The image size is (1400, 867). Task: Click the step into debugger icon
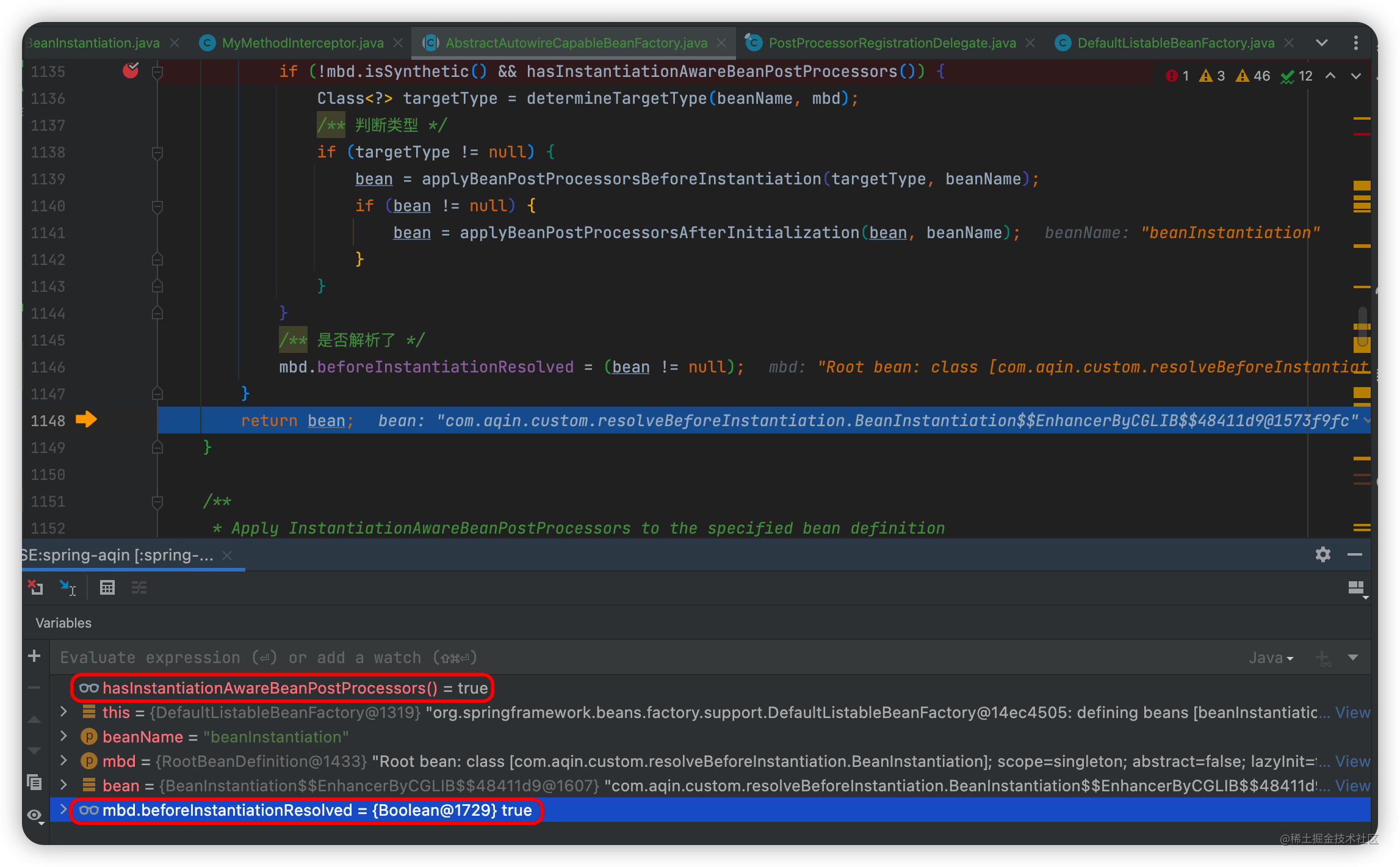coord(71,588)
